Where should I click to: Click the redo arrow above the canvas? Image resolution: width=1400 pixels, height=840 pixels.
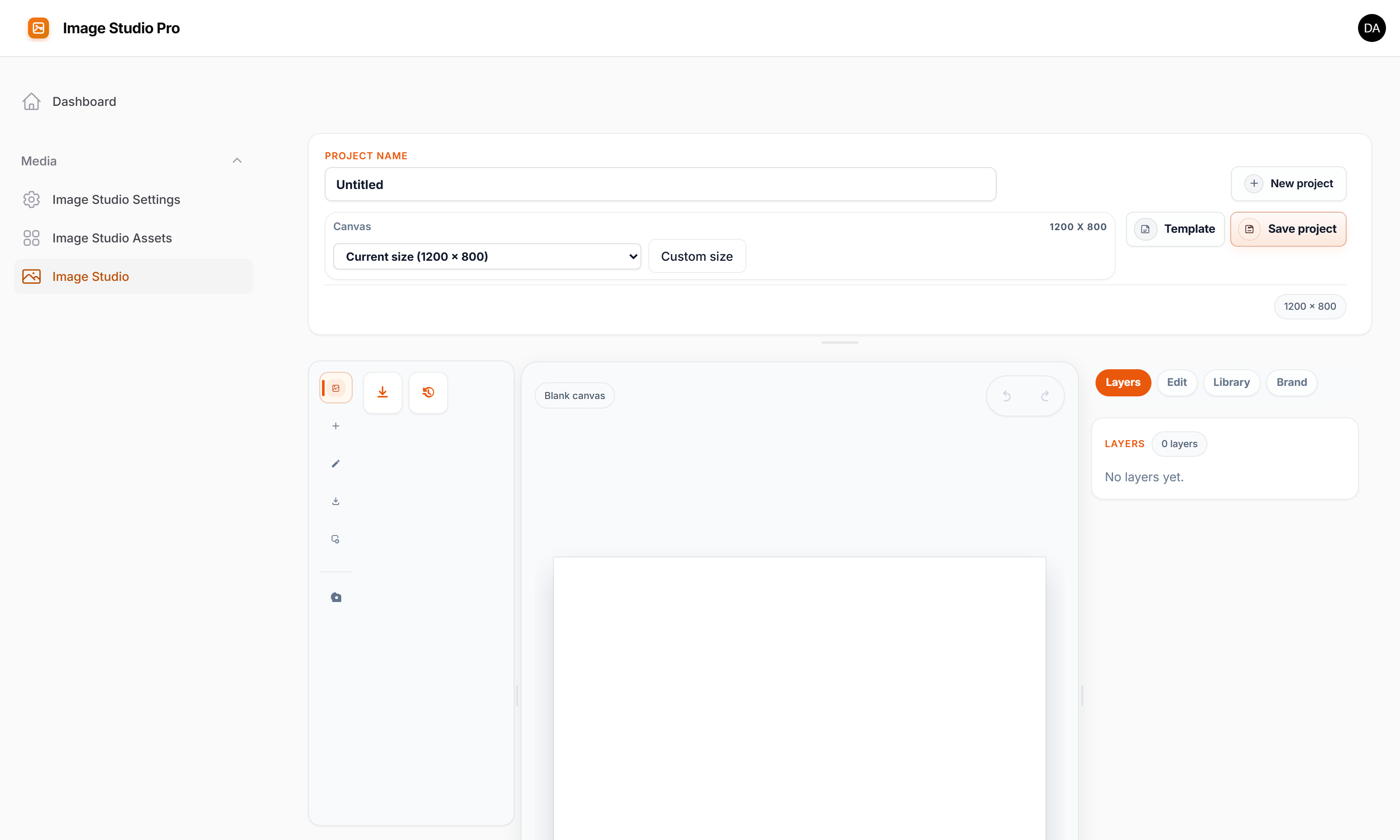pos(1044,395)
